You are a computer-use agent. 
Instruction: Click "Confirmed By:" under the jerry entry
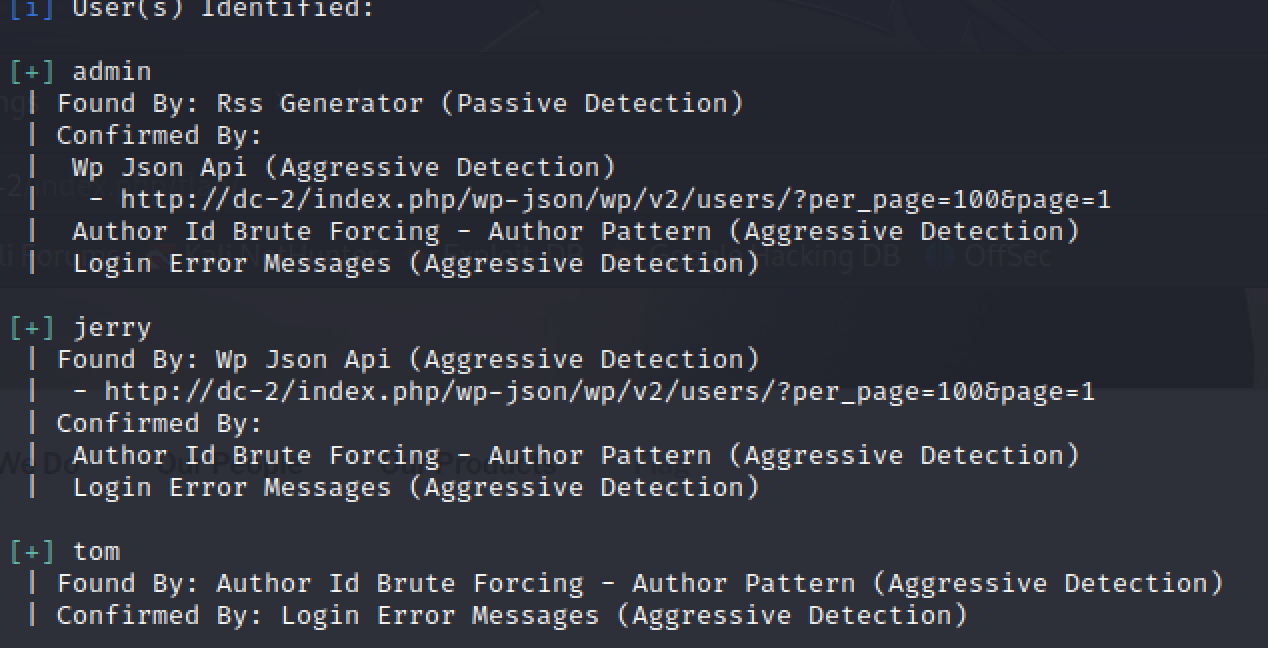[159, 423]
